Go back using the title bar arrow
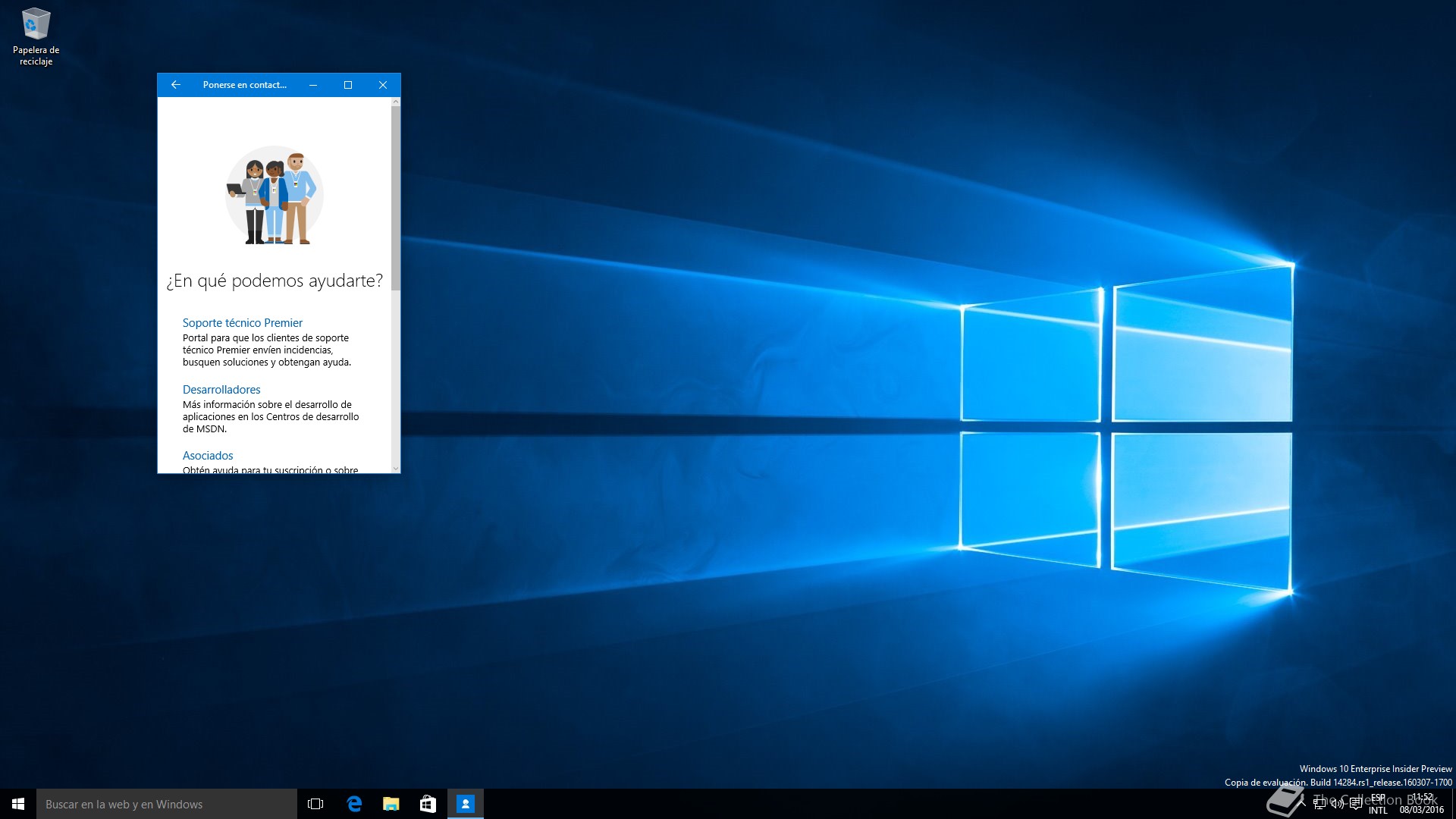Image resolution: width=1456 pixels, height=819 pixels. (175, 85)
